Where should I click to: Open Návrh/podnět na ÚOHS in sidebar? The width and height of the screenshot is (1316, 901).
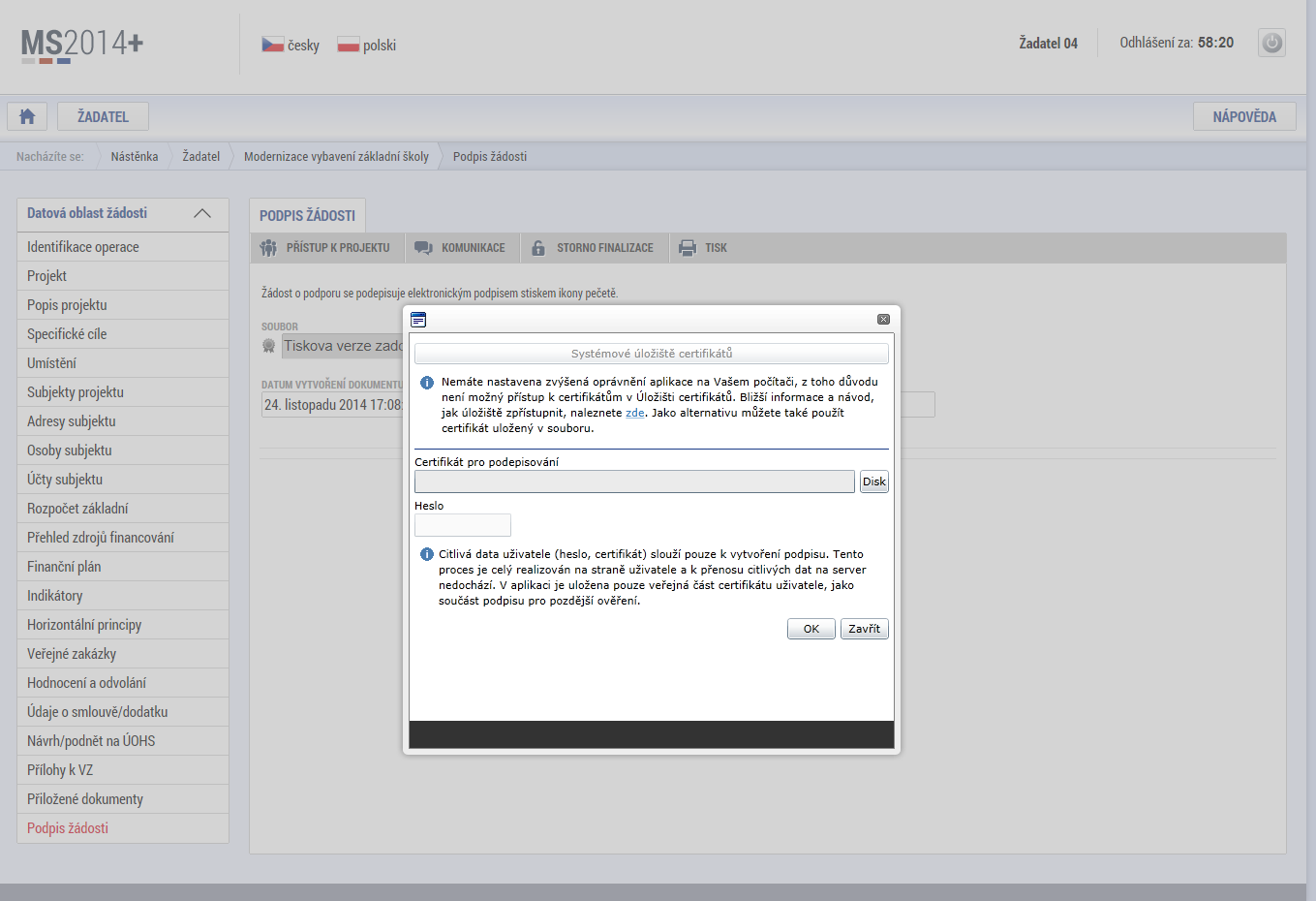123,741
